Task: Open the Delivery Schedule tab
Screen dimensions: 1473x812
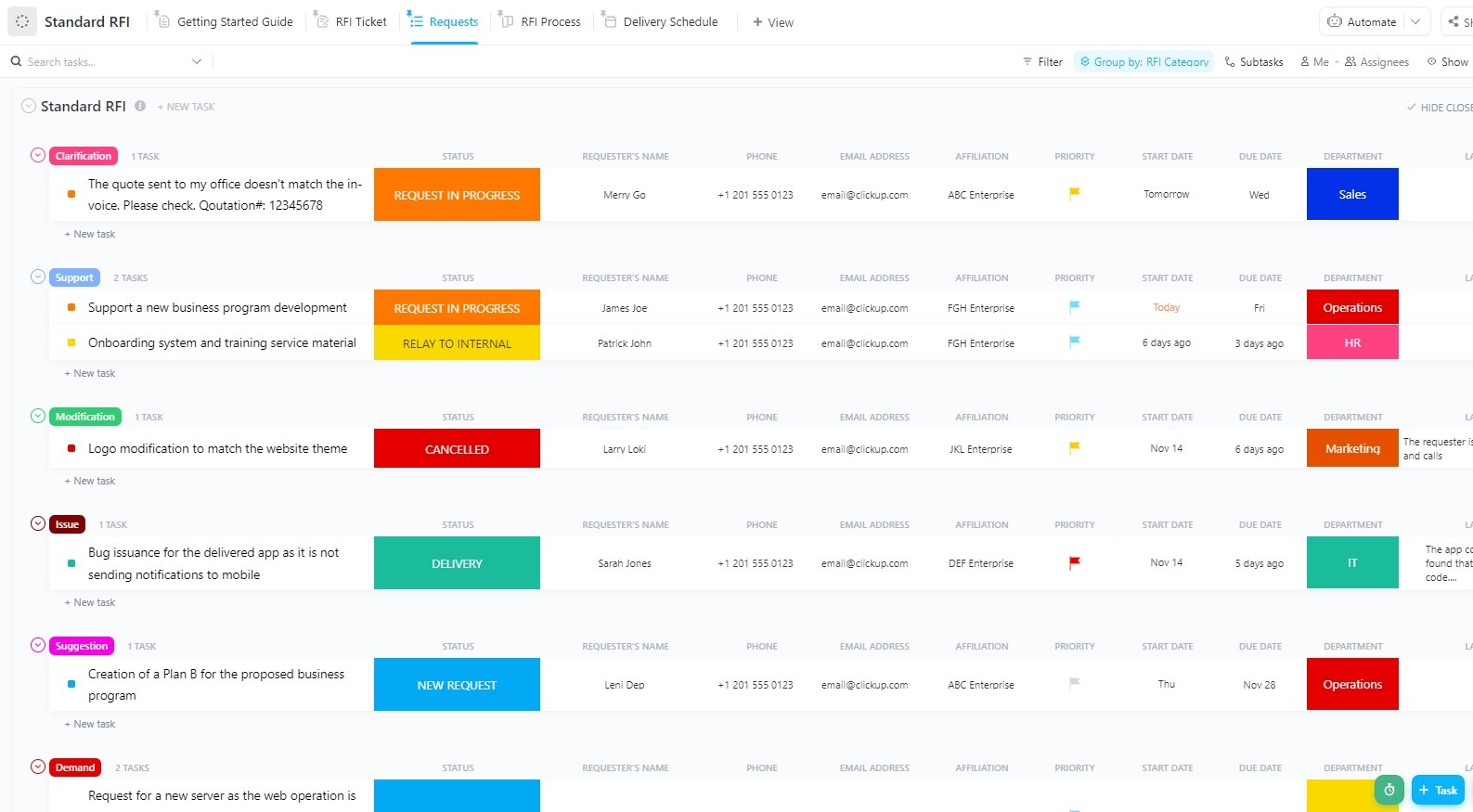Action: [x=660, y=21]
